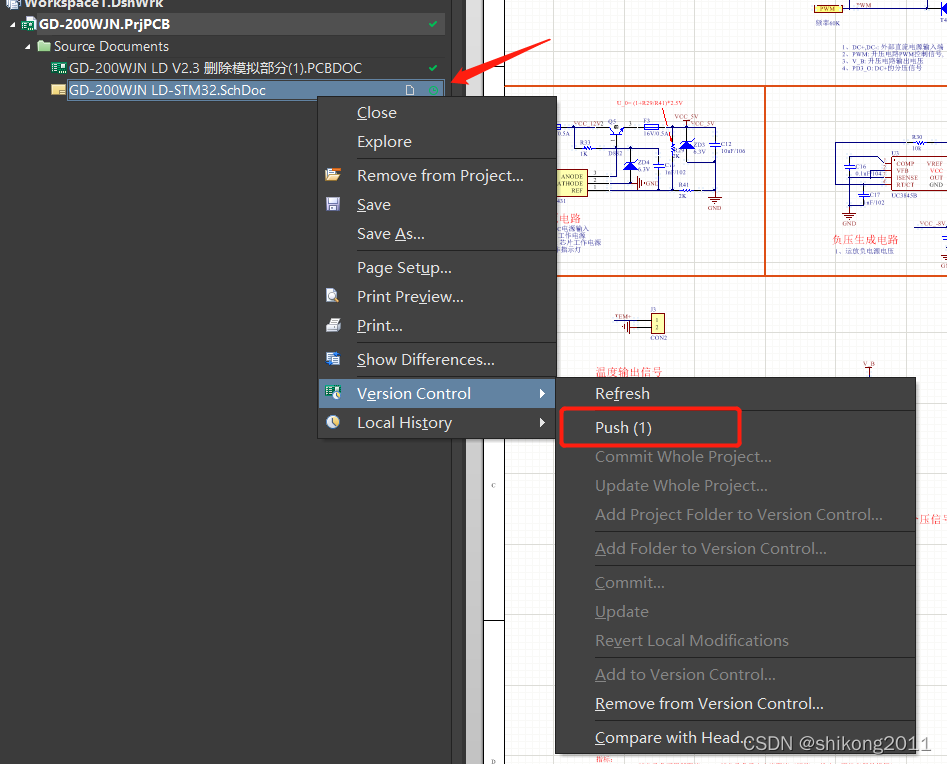Click the Local History clock icon
This screenshot has width=947, height=764.
pyautogui.click(x=333, y=422)
